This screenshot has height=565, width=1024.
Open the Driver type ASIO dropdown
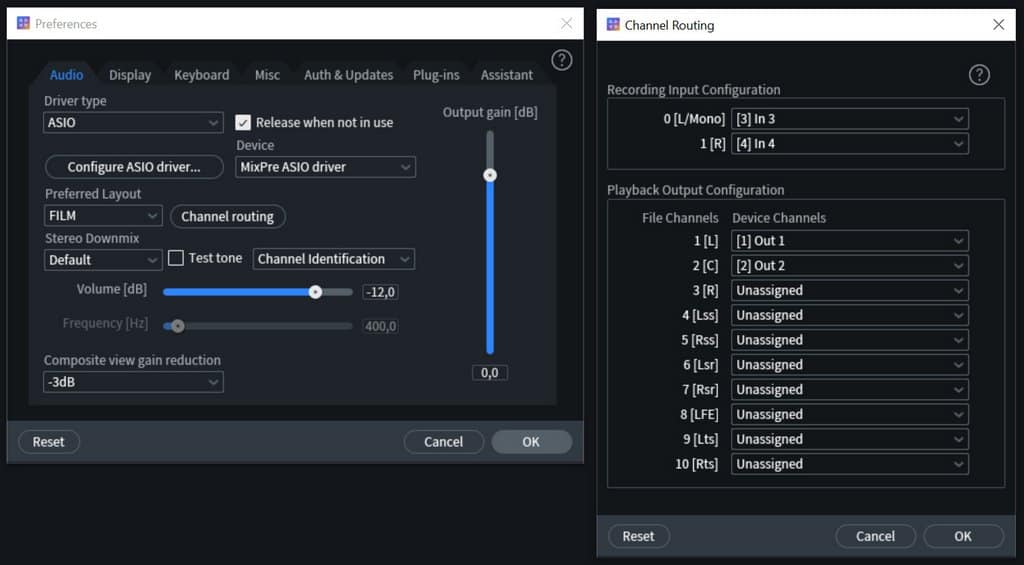point(133,122)
